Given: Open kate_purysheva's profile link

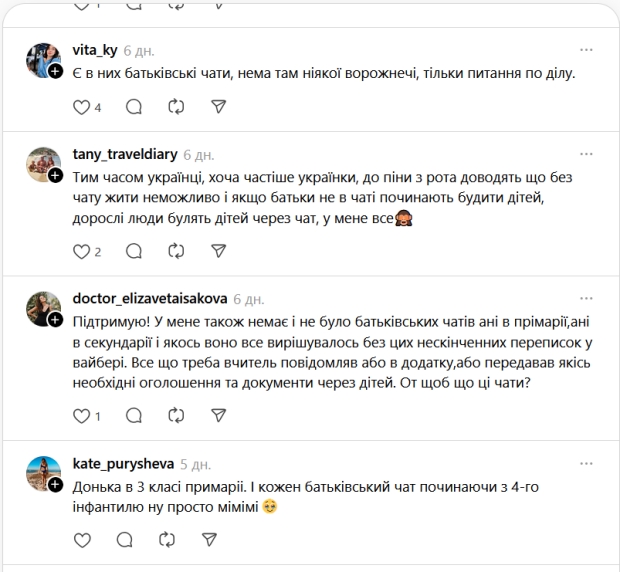Looking at the screenshot, I should tap(124, 464).
